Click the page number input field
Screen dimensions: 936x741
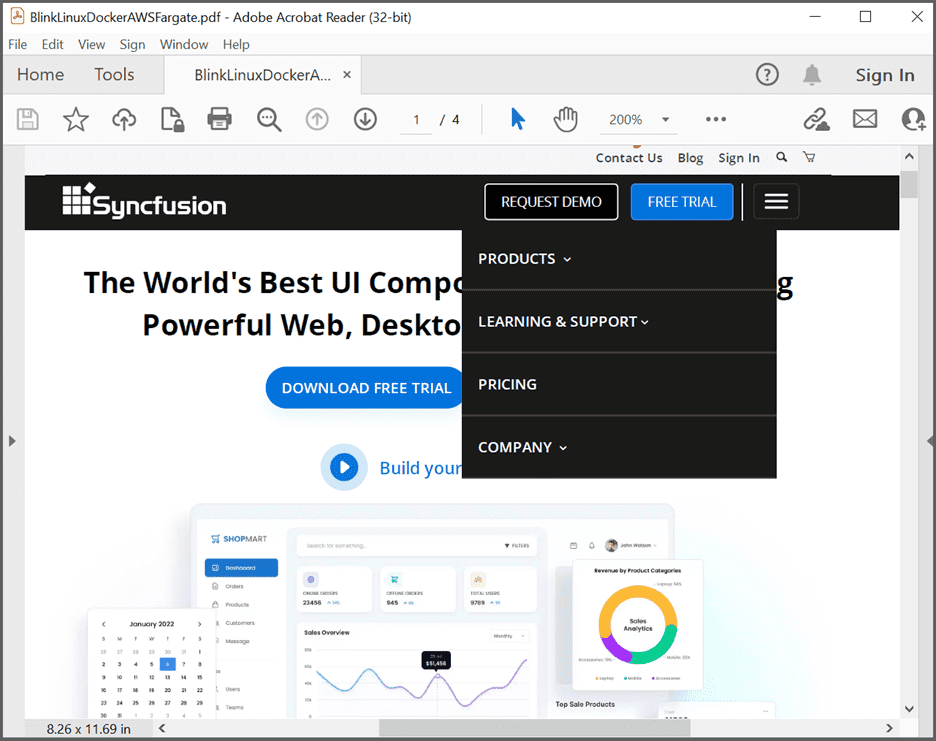pyautogui.click(x=416, y=120)
